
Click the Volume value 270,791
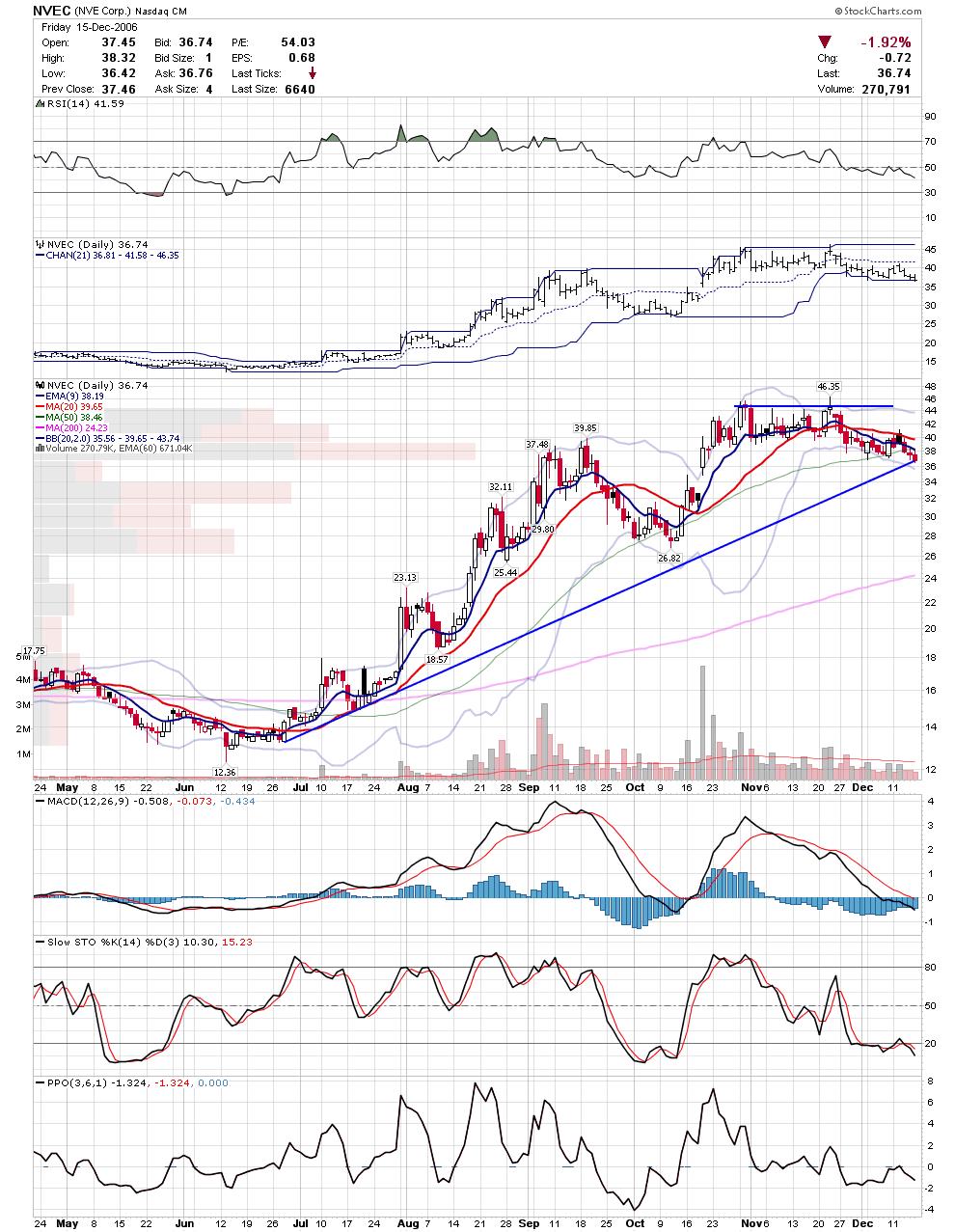point(885,89)
